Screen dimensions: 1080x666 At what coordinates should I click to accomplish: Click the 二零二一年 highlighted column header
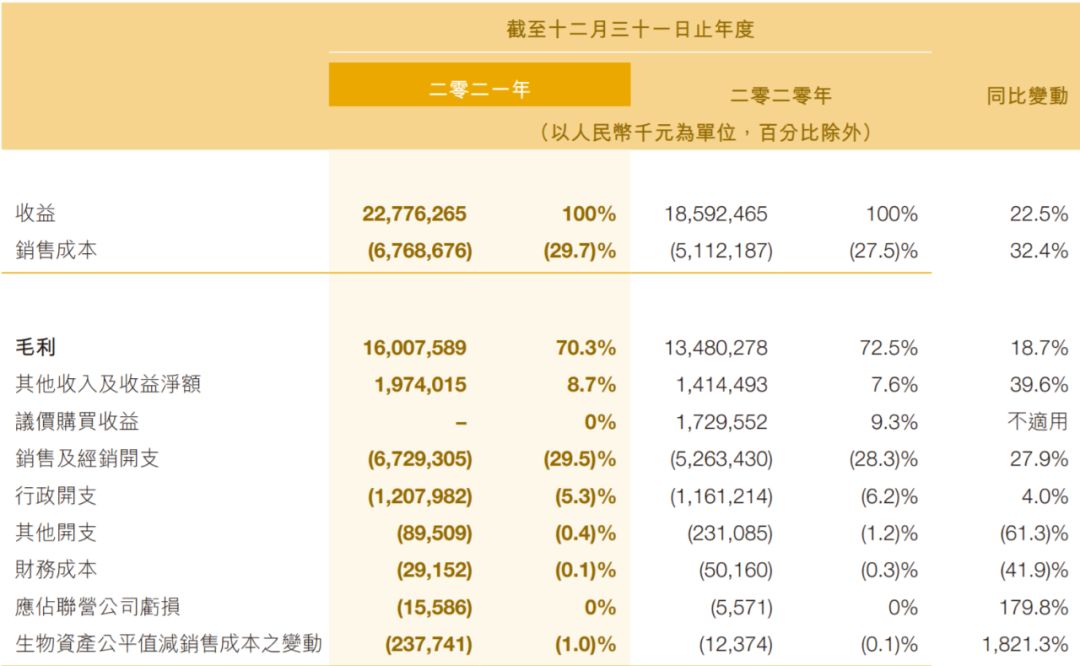point(479,88)
